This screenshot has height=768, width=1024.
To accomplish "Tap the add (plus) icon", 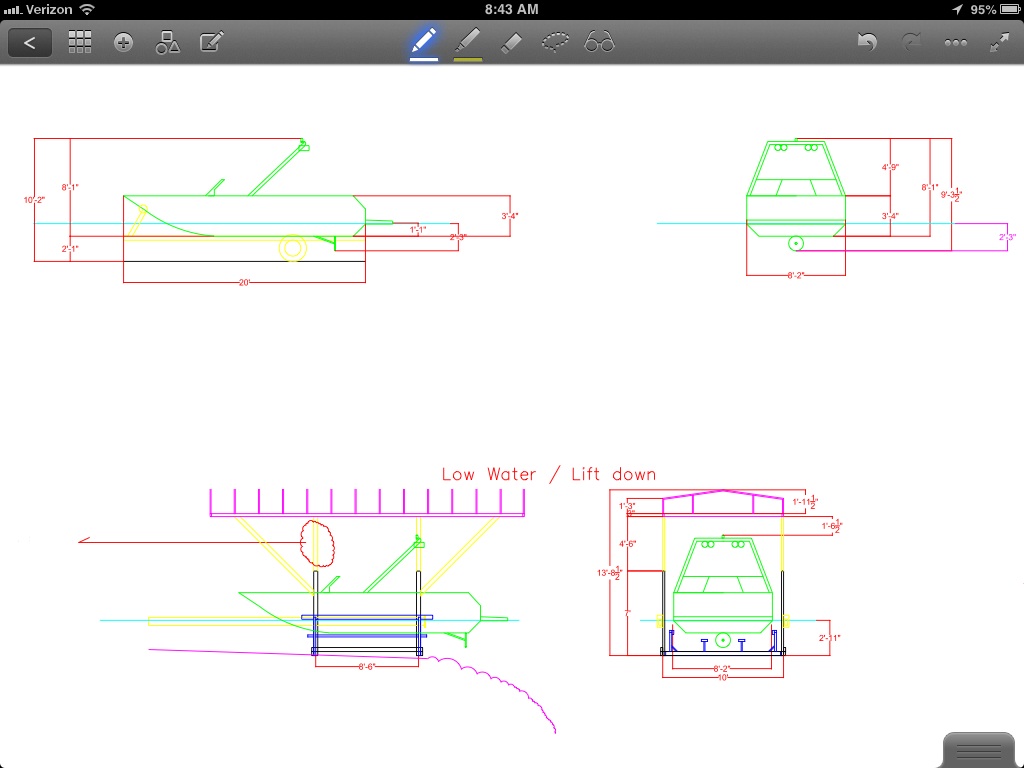I will 123,42.
